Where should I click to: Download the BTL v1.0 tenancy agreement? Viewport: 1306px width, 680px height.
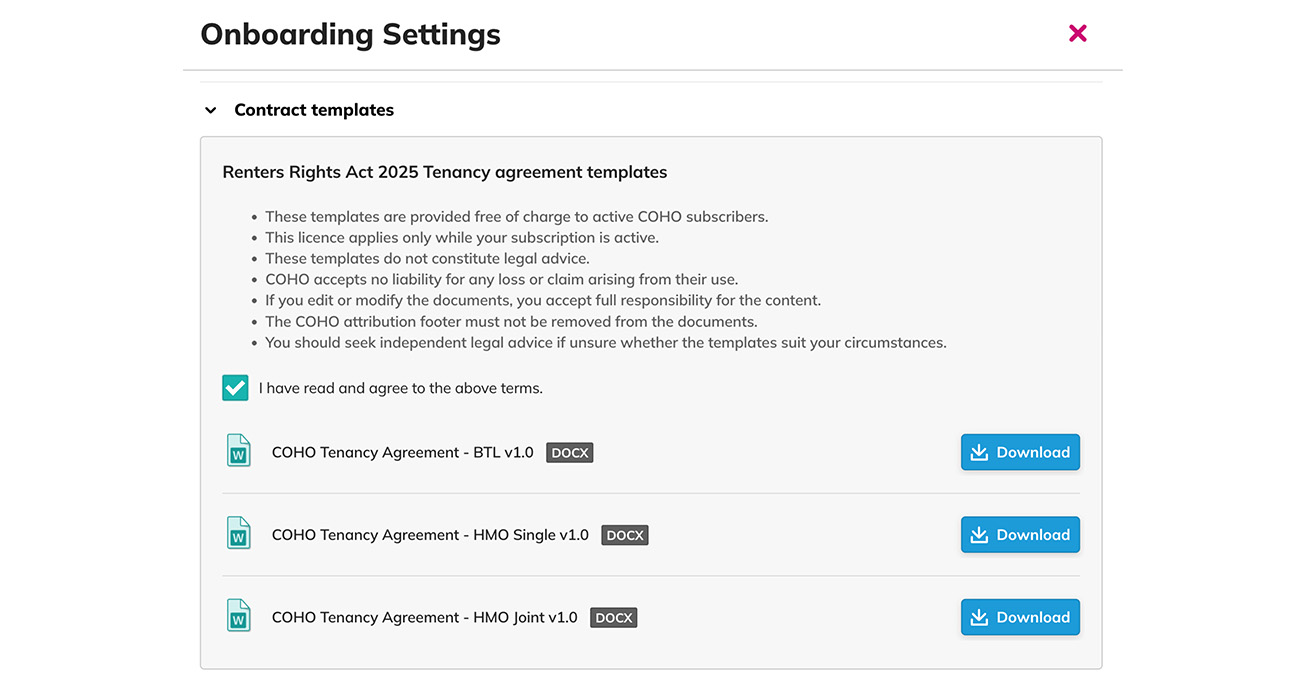click(x=1020, y=452)
